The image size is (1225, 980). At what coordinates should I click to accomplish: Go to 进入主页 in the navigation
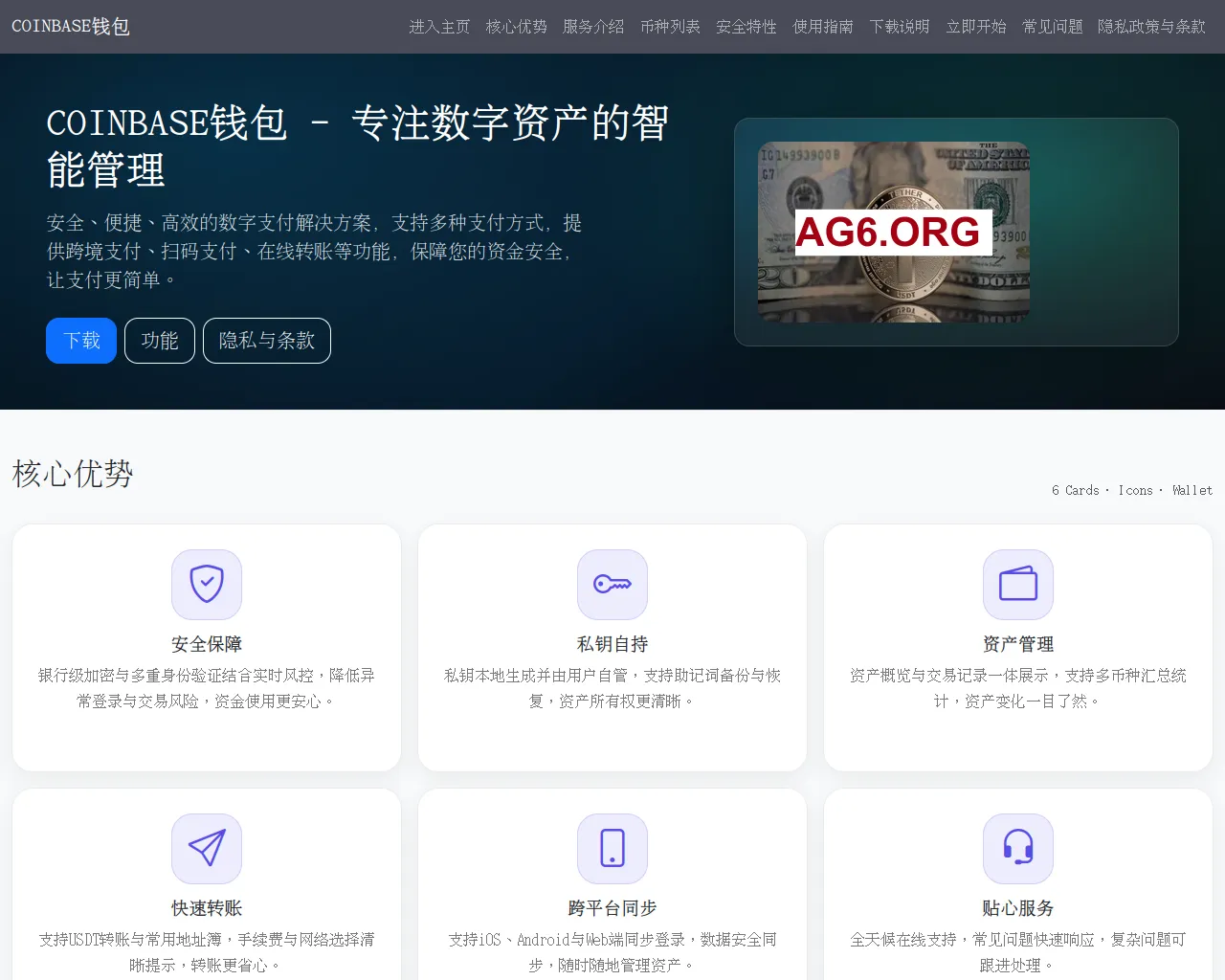pos(440,27)
